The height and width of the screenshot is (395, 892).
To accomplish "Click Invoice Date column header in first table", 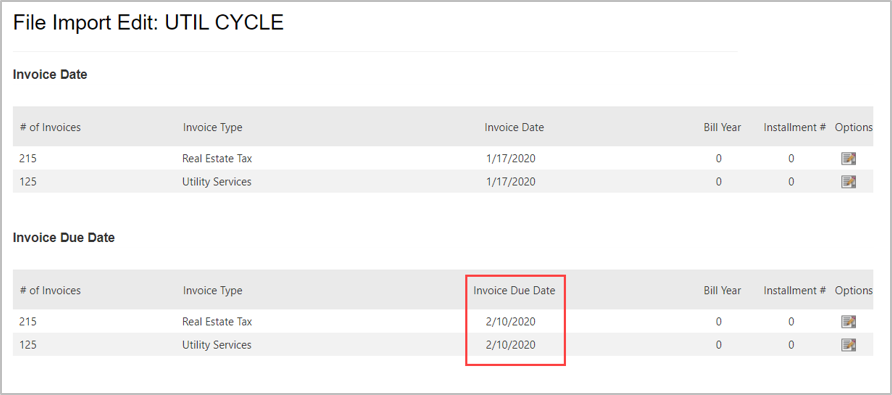I will point(514,127).
